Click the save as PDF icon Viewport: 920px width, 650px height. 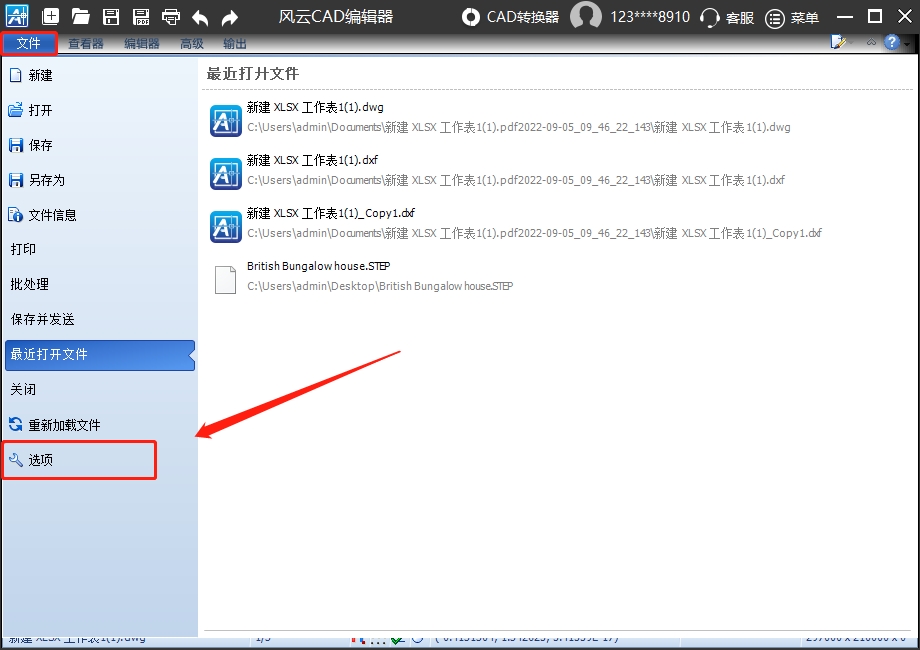(141, 17)
